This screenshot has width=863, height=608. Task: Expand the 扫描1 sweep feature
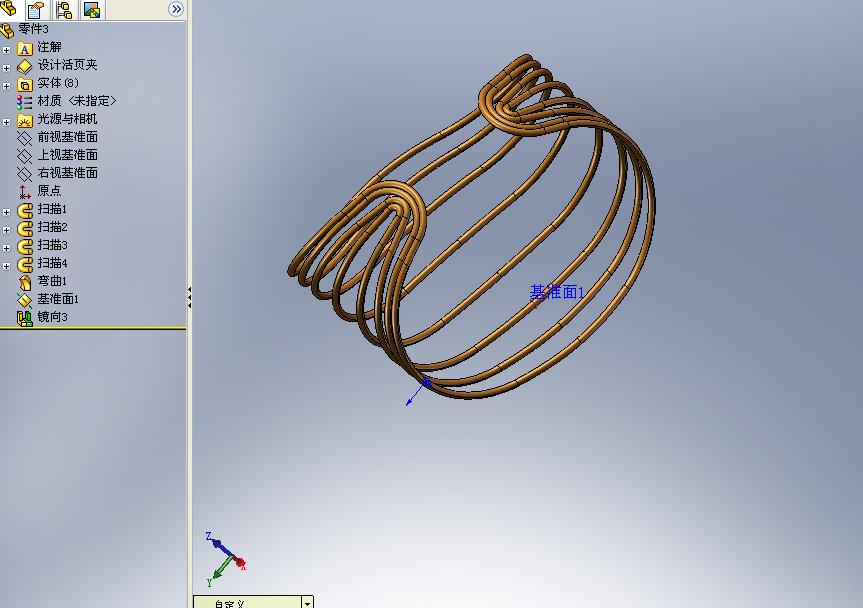7,212
